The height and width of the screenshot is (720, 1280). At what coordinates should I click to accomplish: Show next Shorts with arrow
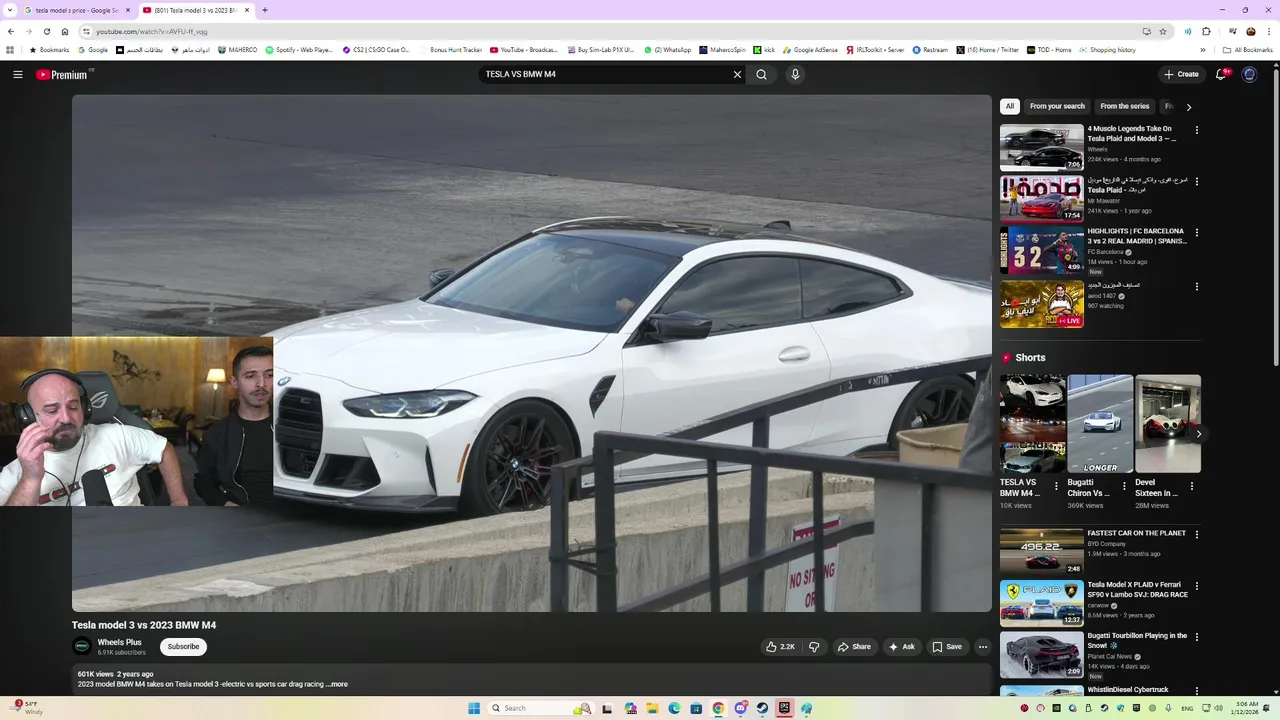(x=1198, y=433)
